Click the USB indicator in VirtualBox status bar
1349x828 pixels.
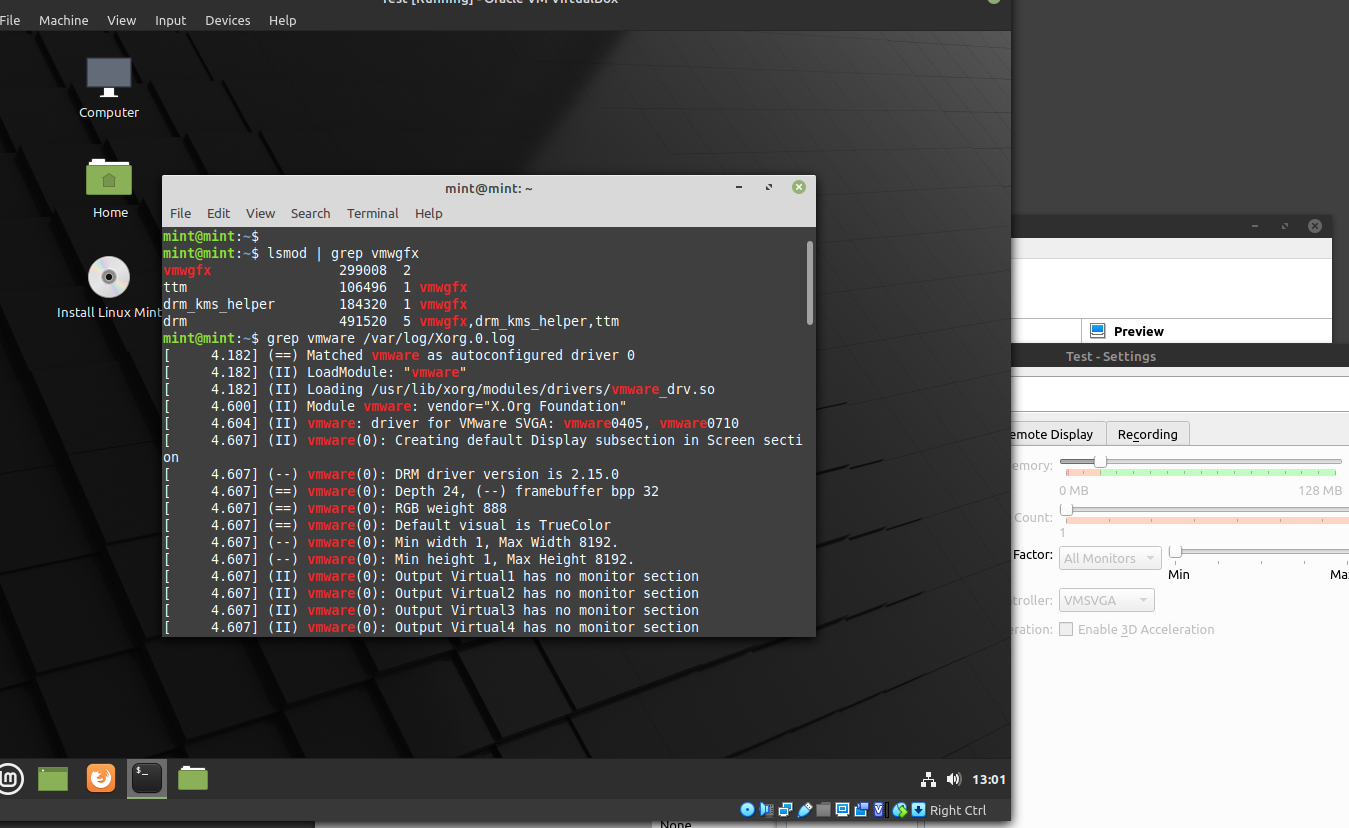(805, 810)
